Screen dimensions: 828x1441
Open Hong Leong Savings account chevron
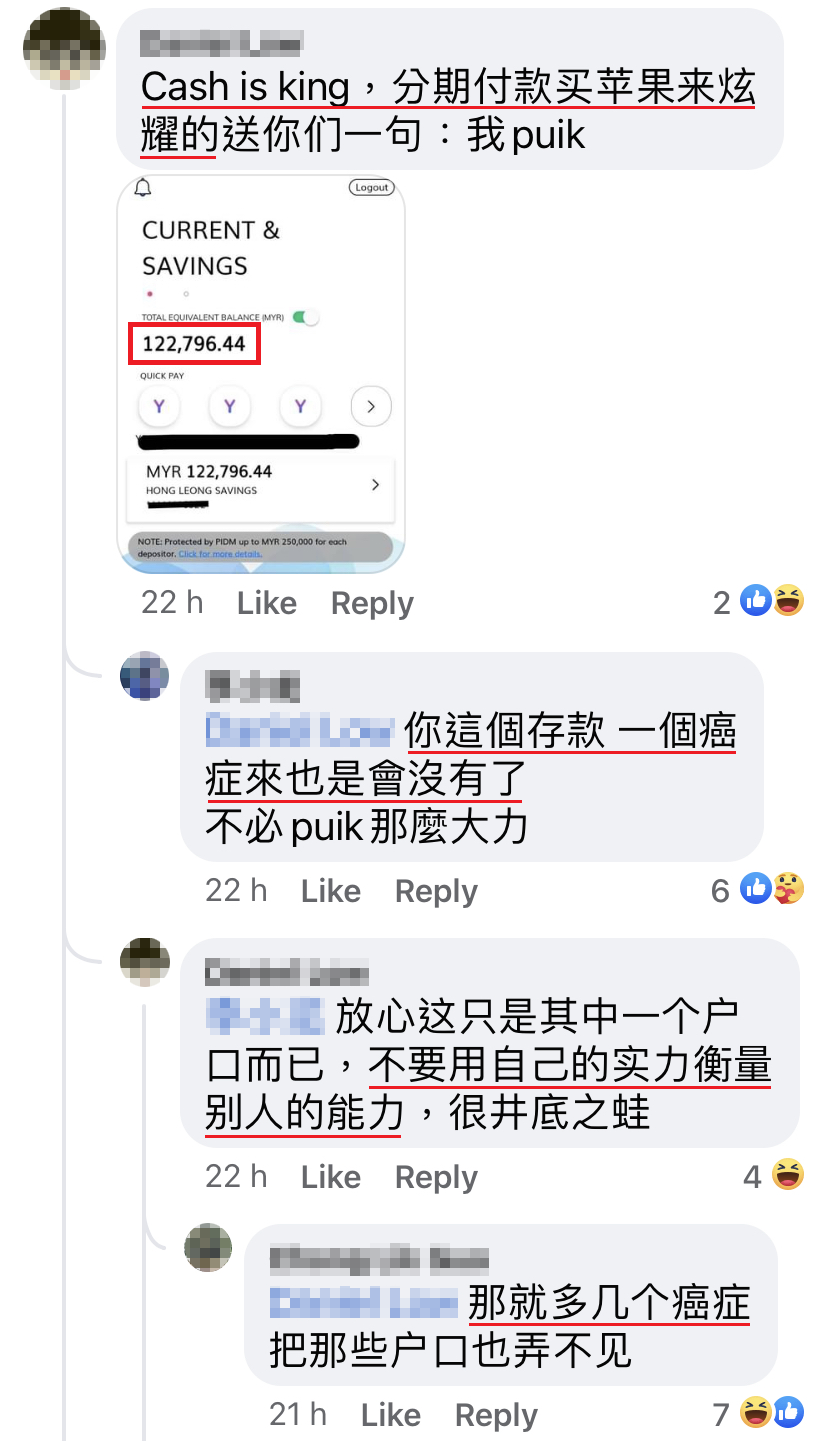375,484
